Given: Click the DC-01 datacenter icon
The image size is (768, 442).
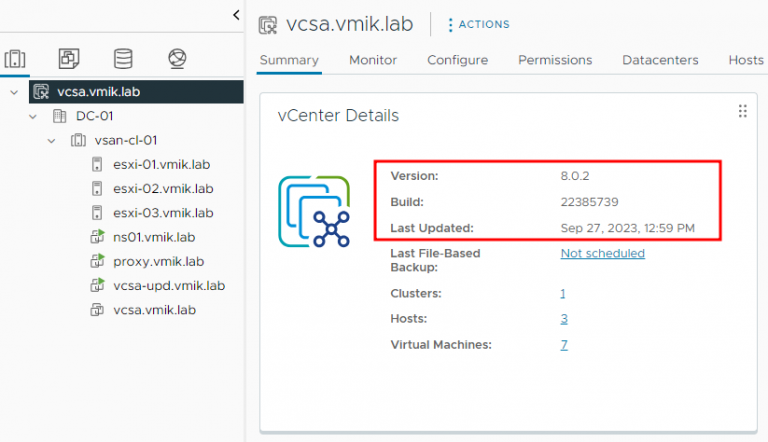Looking at the screenshot, I should pos(59,116).
